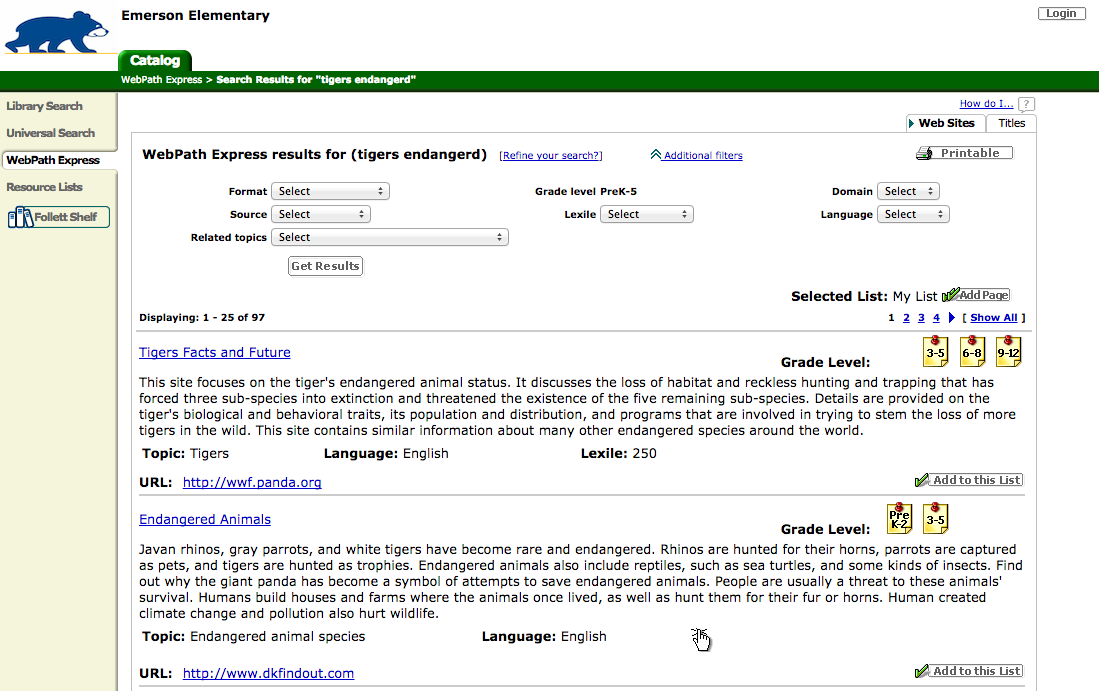
Task: Select Universal Search in the sidebar
Action: tap(50, 133)
